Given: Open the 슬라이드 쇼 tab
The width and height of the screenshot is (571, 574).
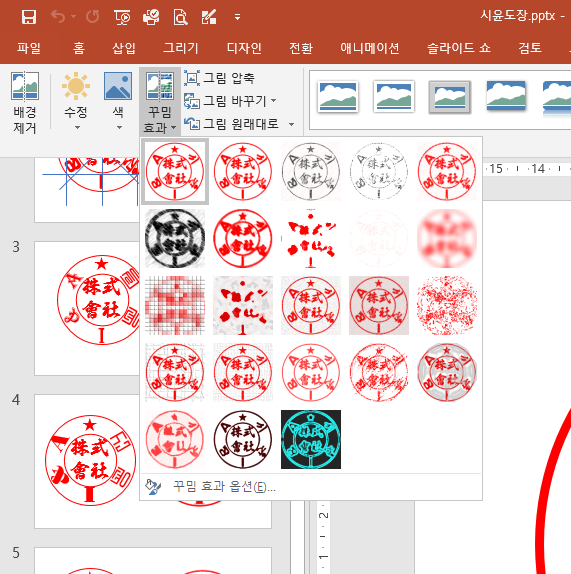Looking at the screenshot, I should (x=459, y=48).
